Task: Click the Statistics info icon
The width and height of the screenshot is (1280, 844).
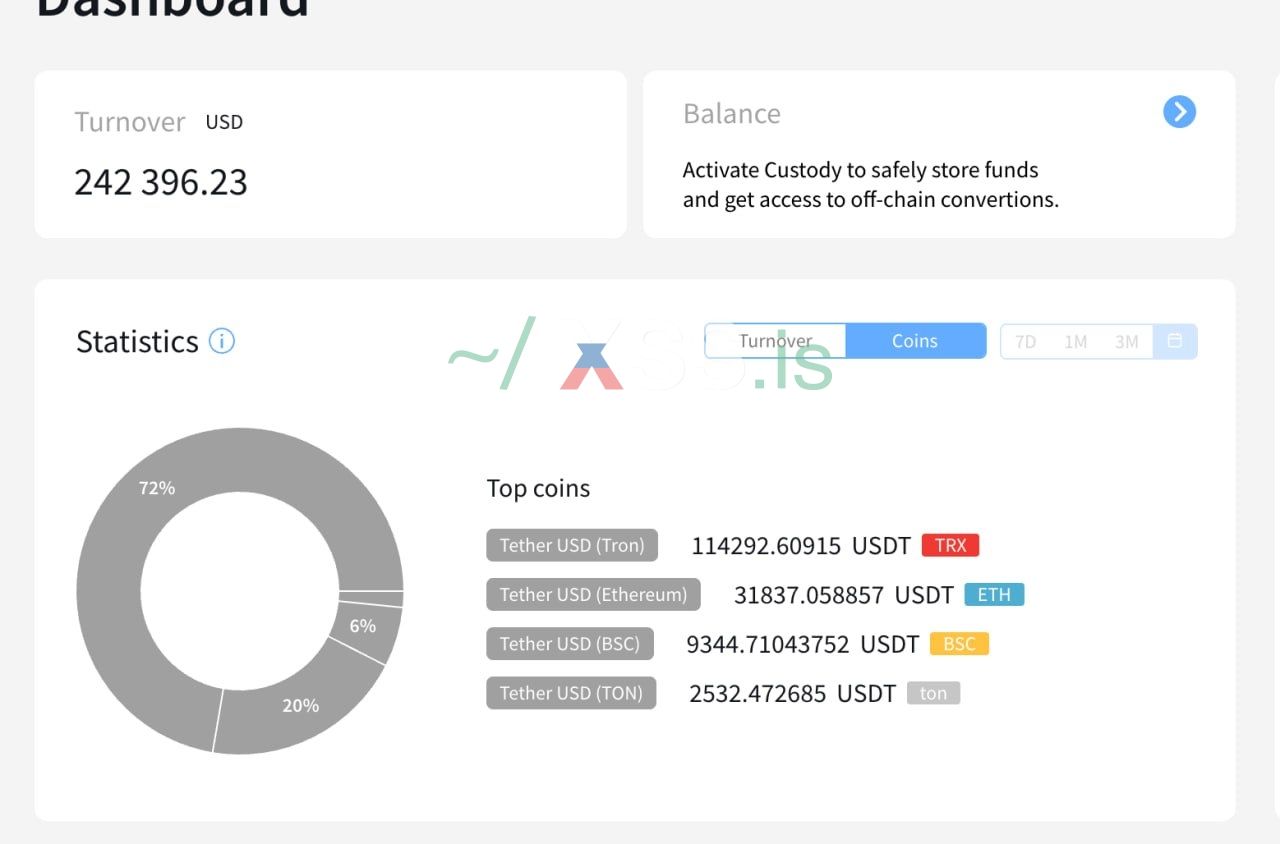Action: click(222, 341)
